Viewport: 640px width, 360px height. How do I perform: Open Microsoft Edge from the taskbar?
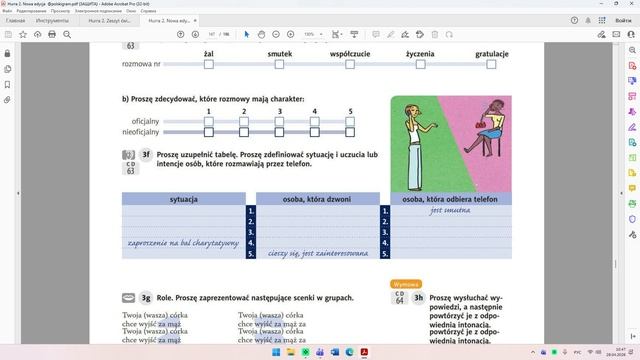(349, 352)
